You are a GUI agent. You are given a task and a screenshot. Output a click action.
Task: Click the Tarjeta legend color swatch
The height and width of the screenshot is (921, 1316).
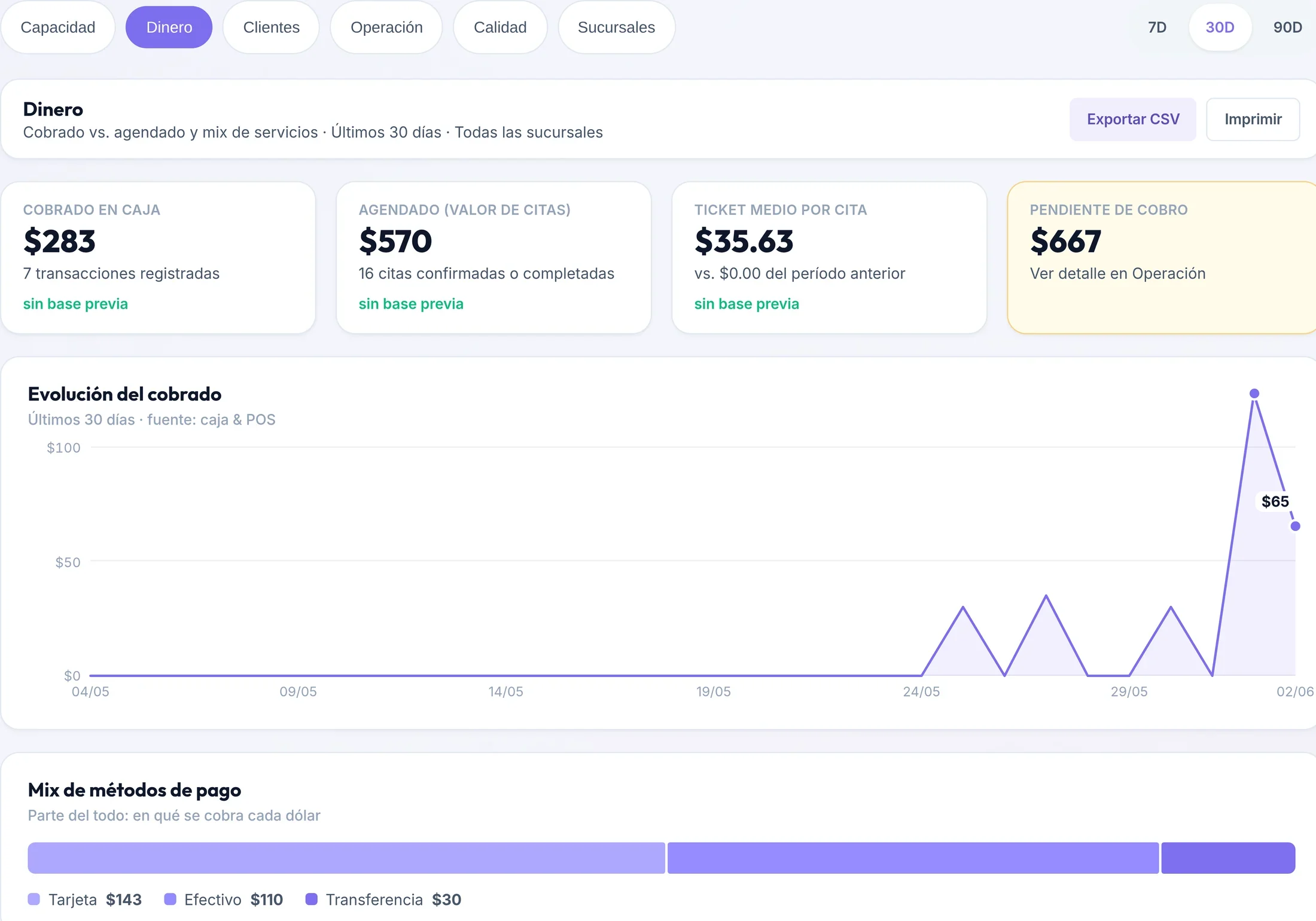[34, 899]
